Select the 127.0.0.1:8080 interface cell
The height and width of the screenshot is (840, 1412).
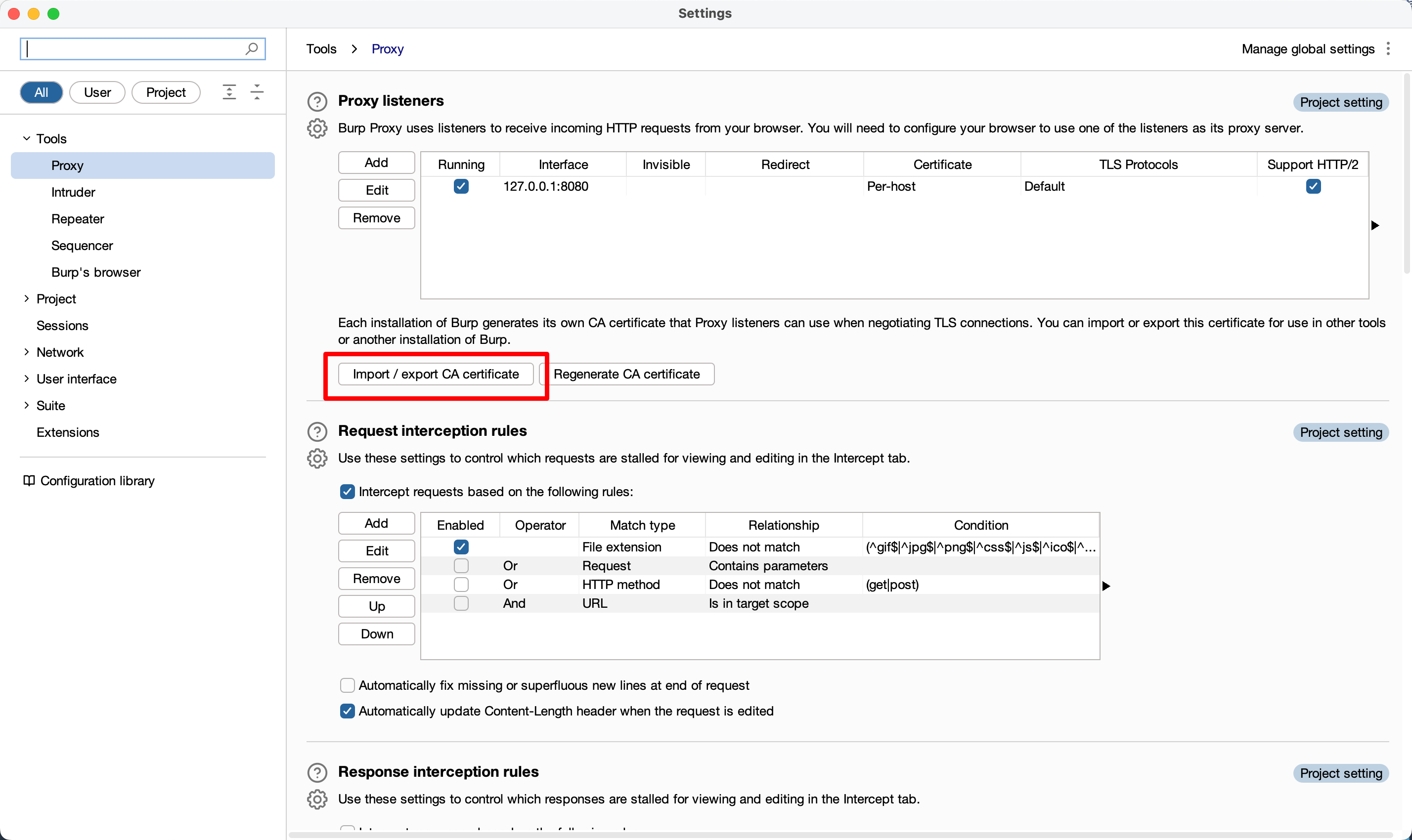click(563, 186)
